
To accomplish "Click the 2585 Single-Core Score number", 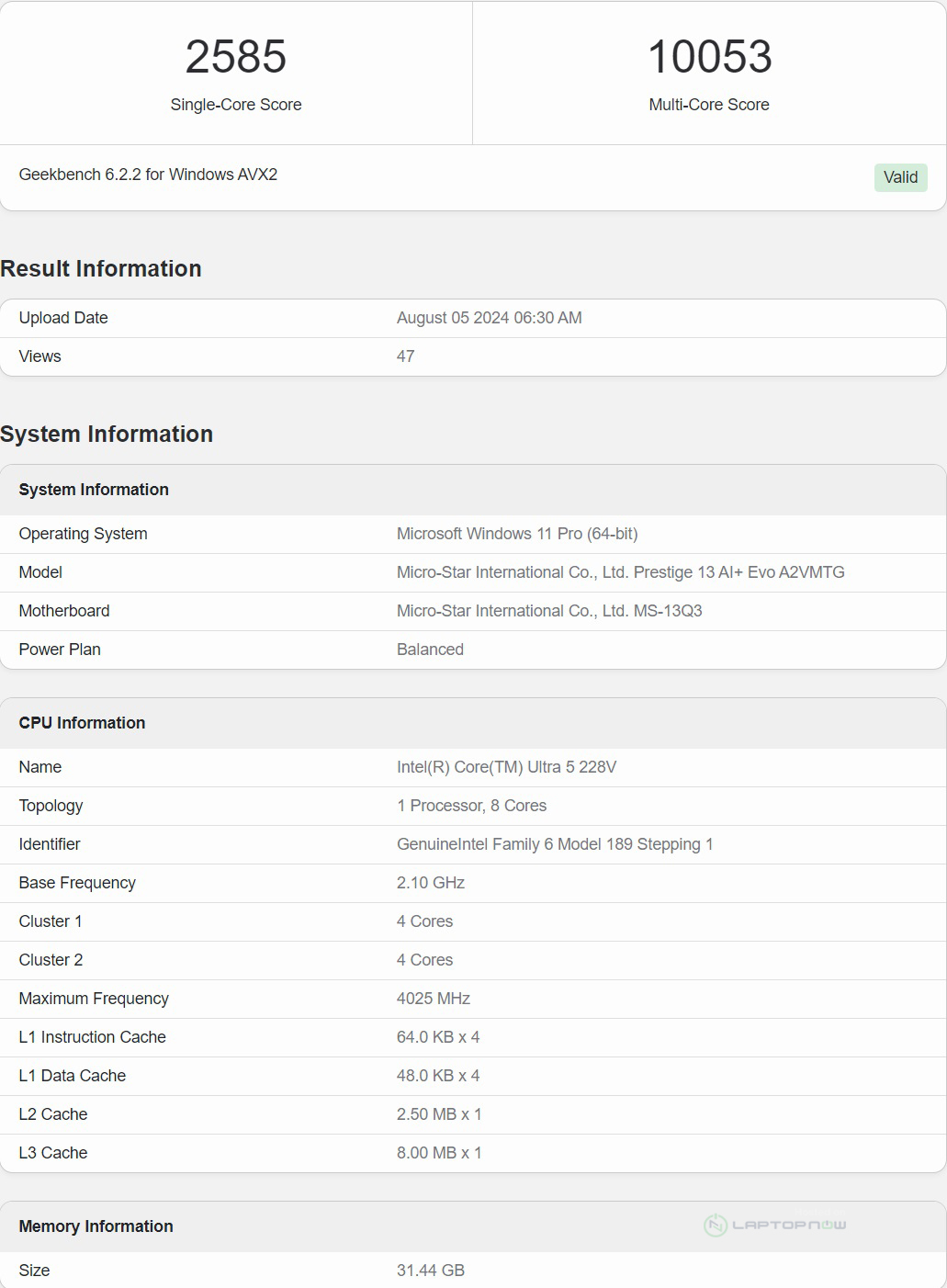I will point(236,57).
